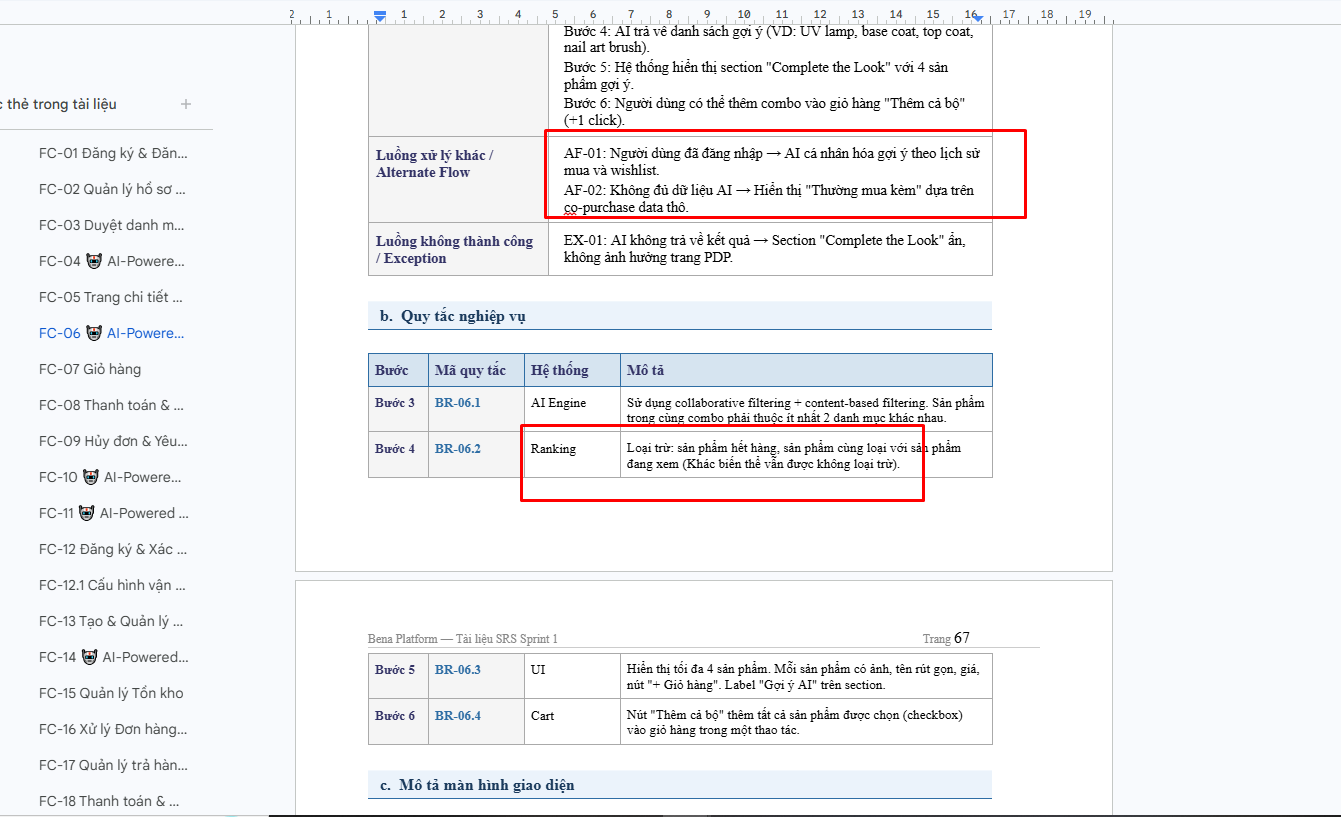The height and width of the screenshot is (817, 1341).
Task: Open FC-04 AI-Powere... outline entry
Action: [112, 261]
